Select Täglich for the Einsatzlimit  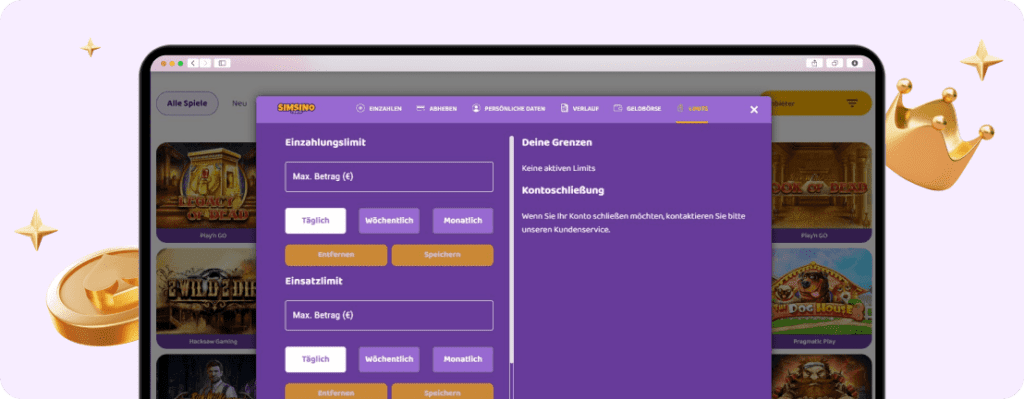[x=315, y=359]
